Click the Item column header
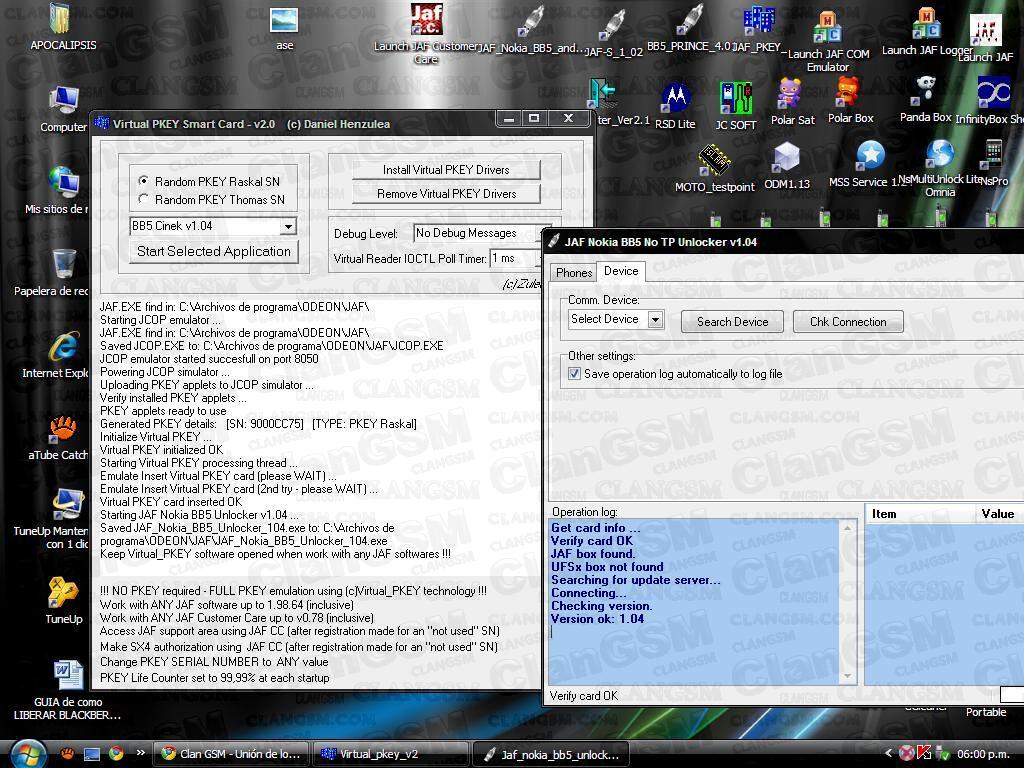This screenshot has height=768, width=1024. pos(920,514)
